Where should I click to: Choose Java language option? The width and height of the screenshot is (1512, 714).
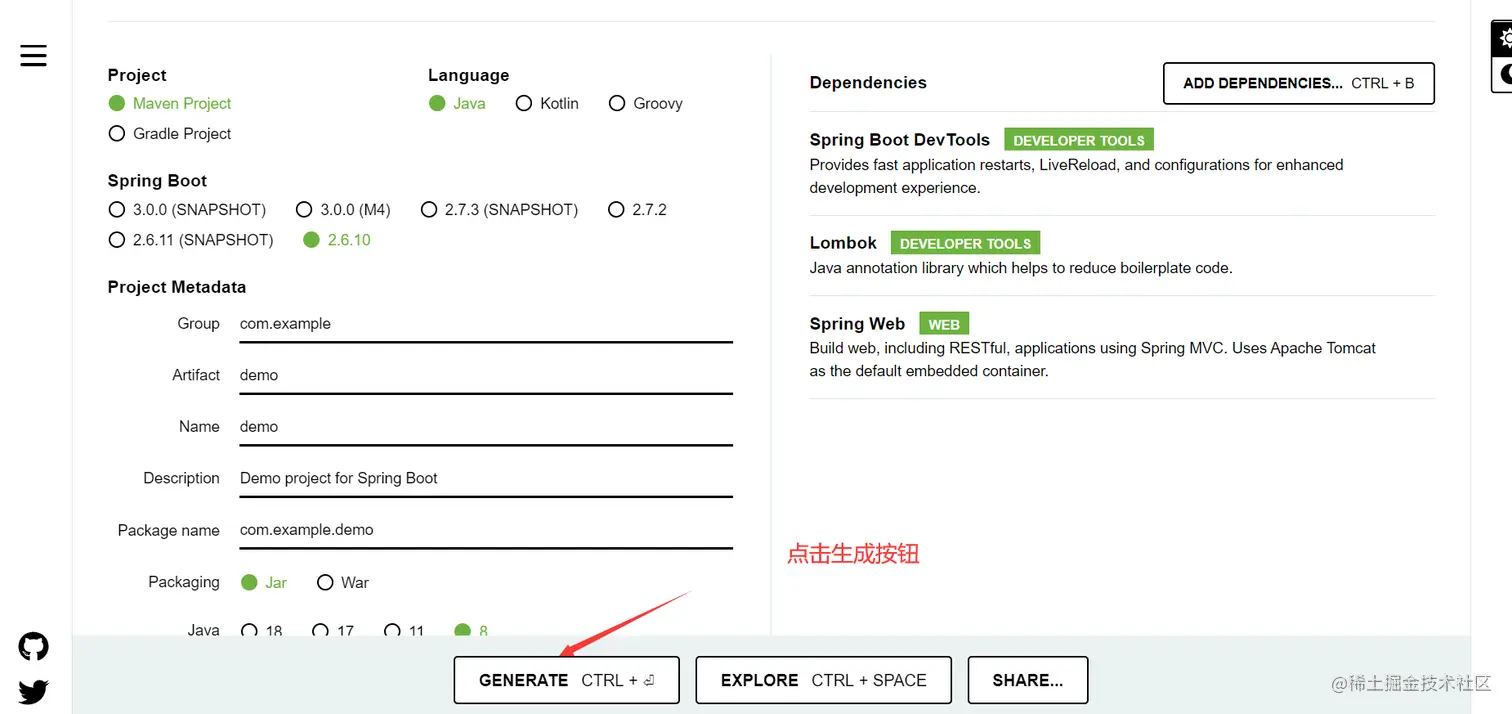coord(457,103)
